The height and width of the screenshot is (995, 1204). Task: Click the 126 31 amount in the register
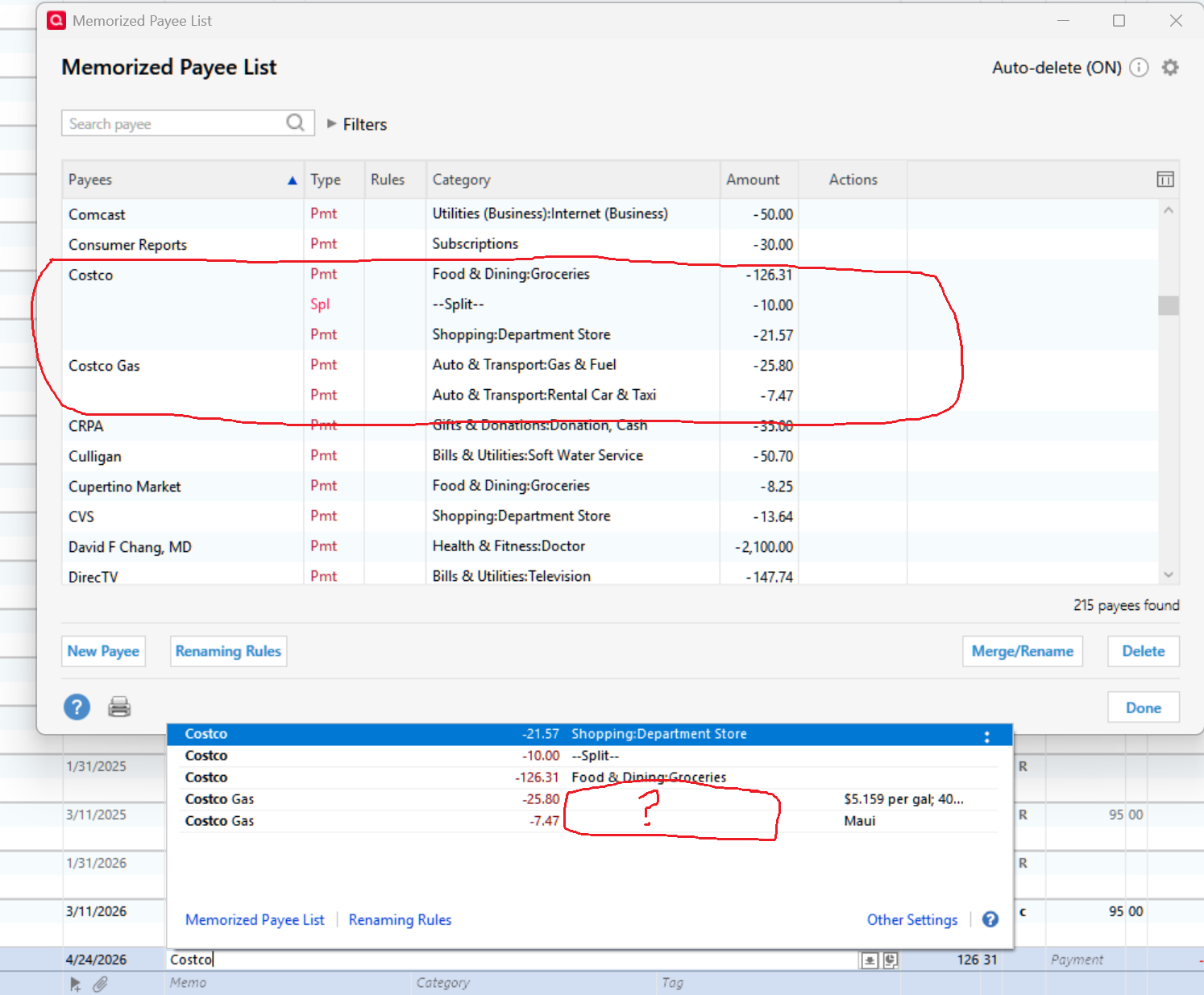[977, 960]
